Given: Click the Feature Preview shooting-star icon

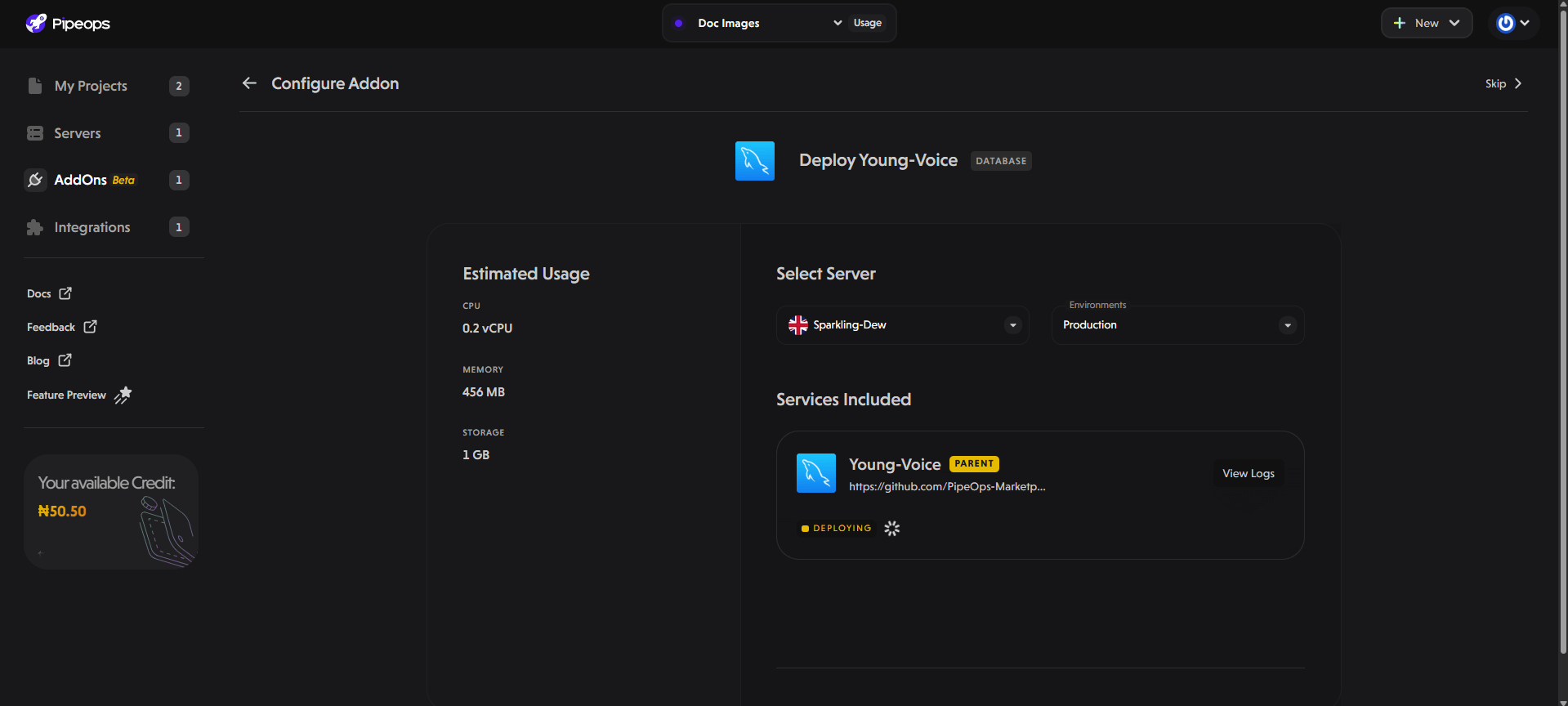Looking at the screenshot, I should coord(123,395).
